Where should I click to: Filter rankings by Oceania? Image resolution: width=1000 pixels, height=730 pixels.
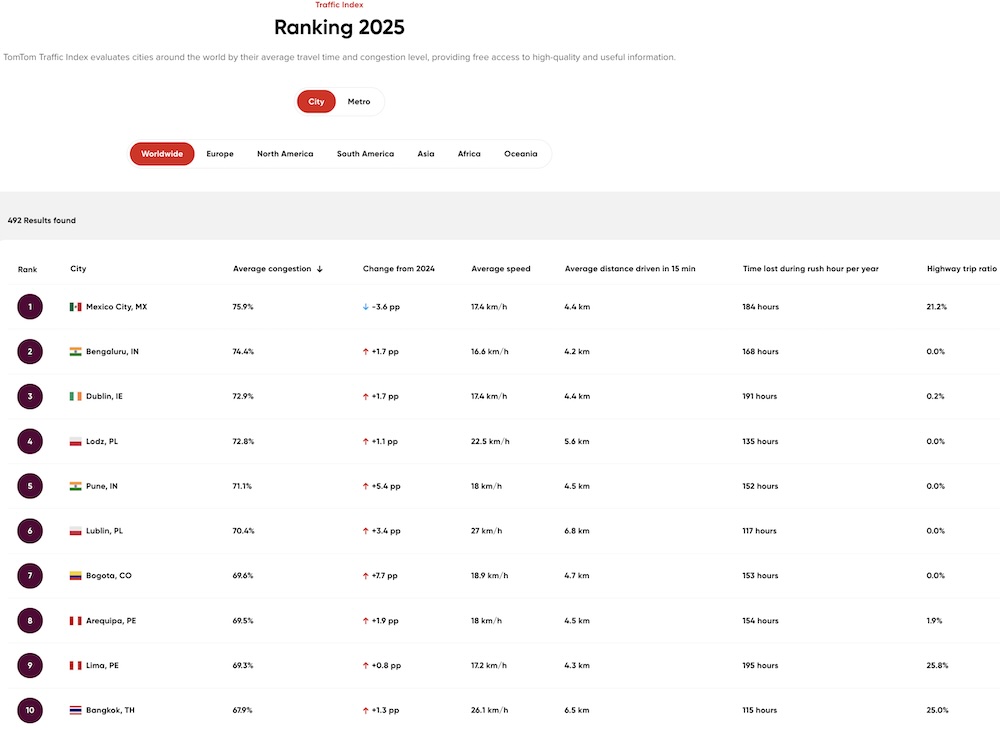pyautogui.click(x=520, y=154)
